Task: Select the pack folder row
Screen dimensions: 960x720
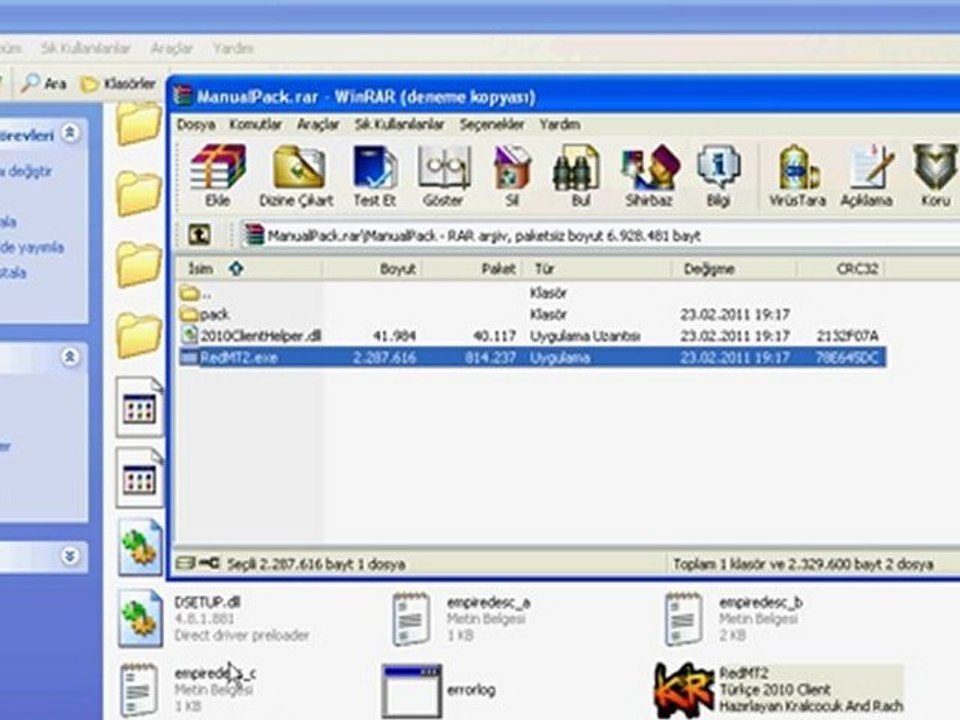Action: (531, 314)
